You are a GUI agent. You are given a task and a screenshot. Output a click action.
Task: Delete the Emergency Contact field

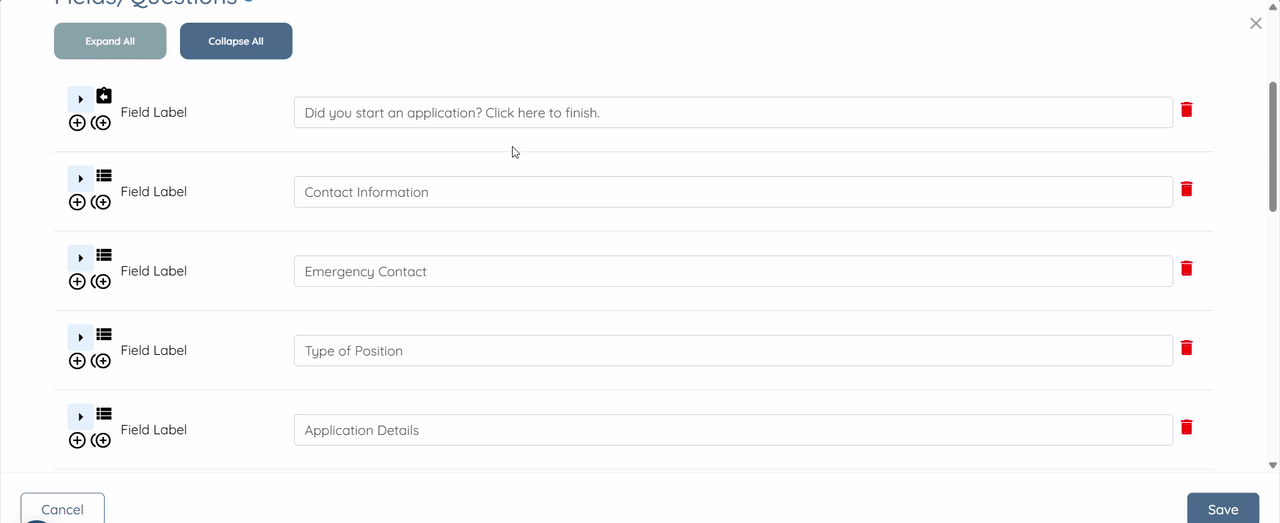[x=1187, y=268]
